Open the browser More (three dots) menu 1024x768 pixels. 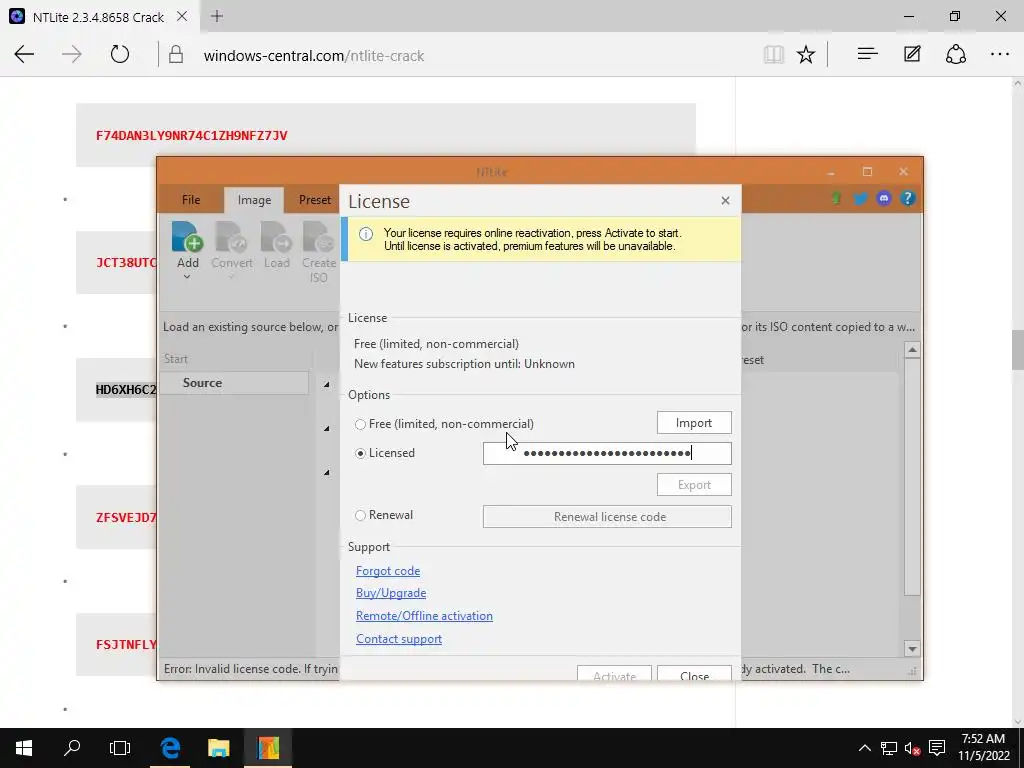(1000, 54)
